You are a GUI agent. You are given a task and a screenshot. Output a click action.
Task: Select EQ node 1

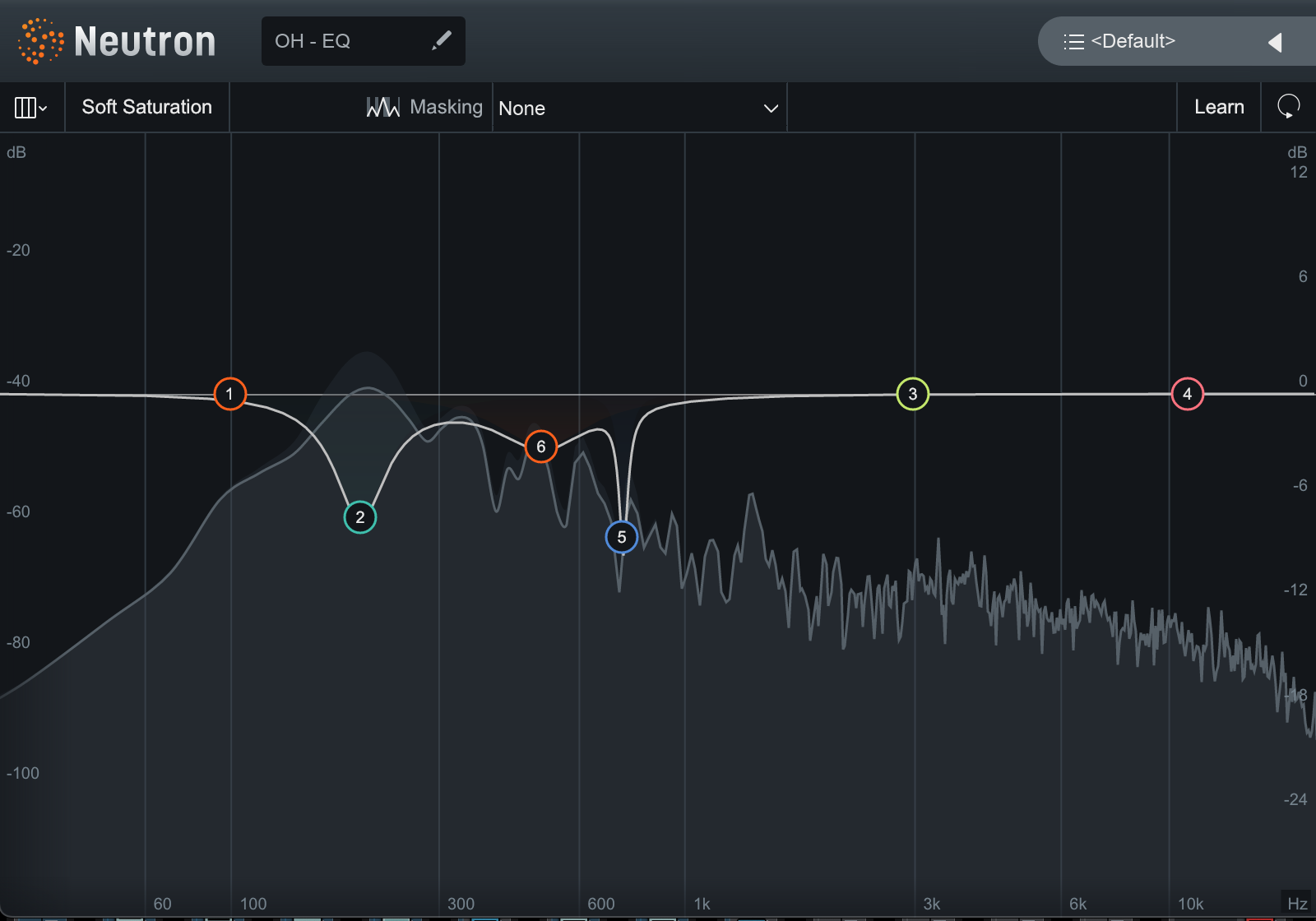point(229,394)
